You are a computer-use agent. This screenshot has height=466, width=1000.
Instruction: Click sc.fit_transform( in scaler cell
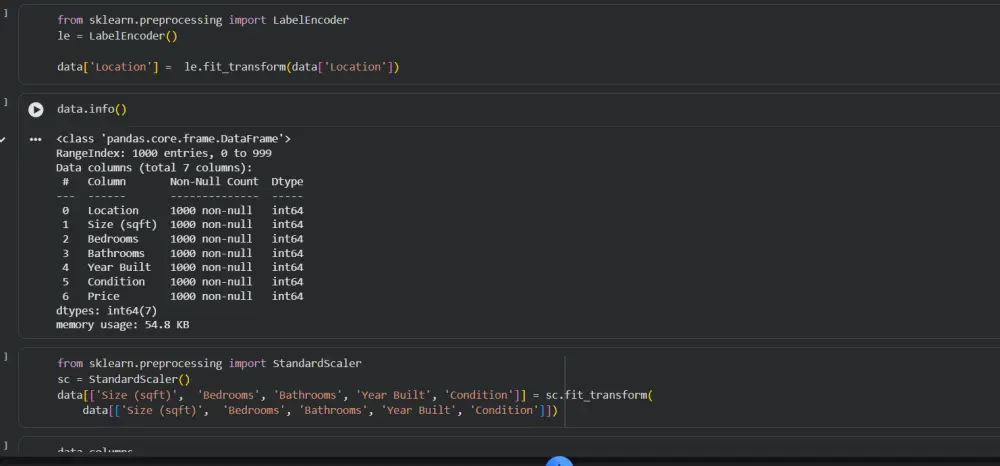(599, 395)
